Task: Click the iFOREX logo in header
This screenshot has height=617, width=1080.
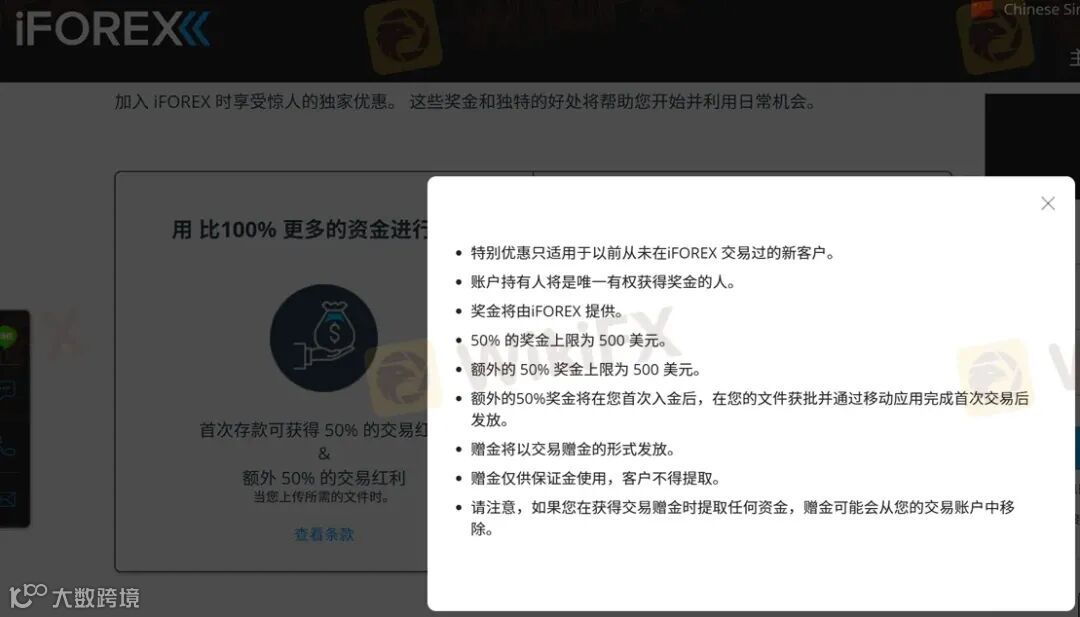Action: (112, 31)
